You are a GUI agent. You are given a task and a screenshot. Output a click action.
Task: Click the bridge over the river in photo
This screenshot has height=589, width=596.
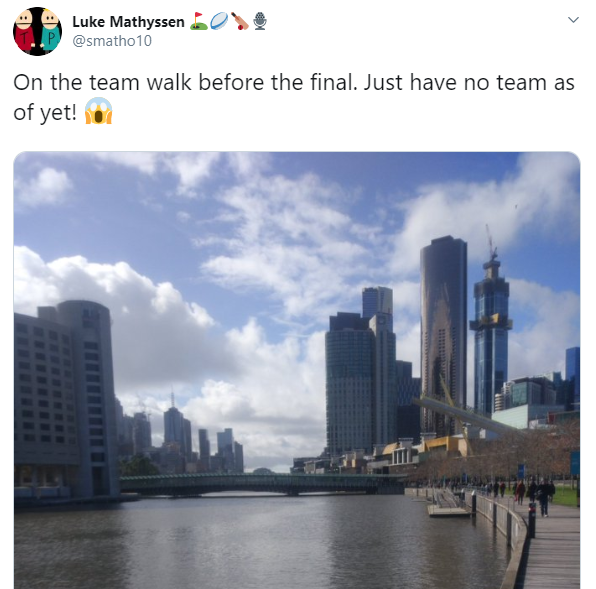(262, 484)
